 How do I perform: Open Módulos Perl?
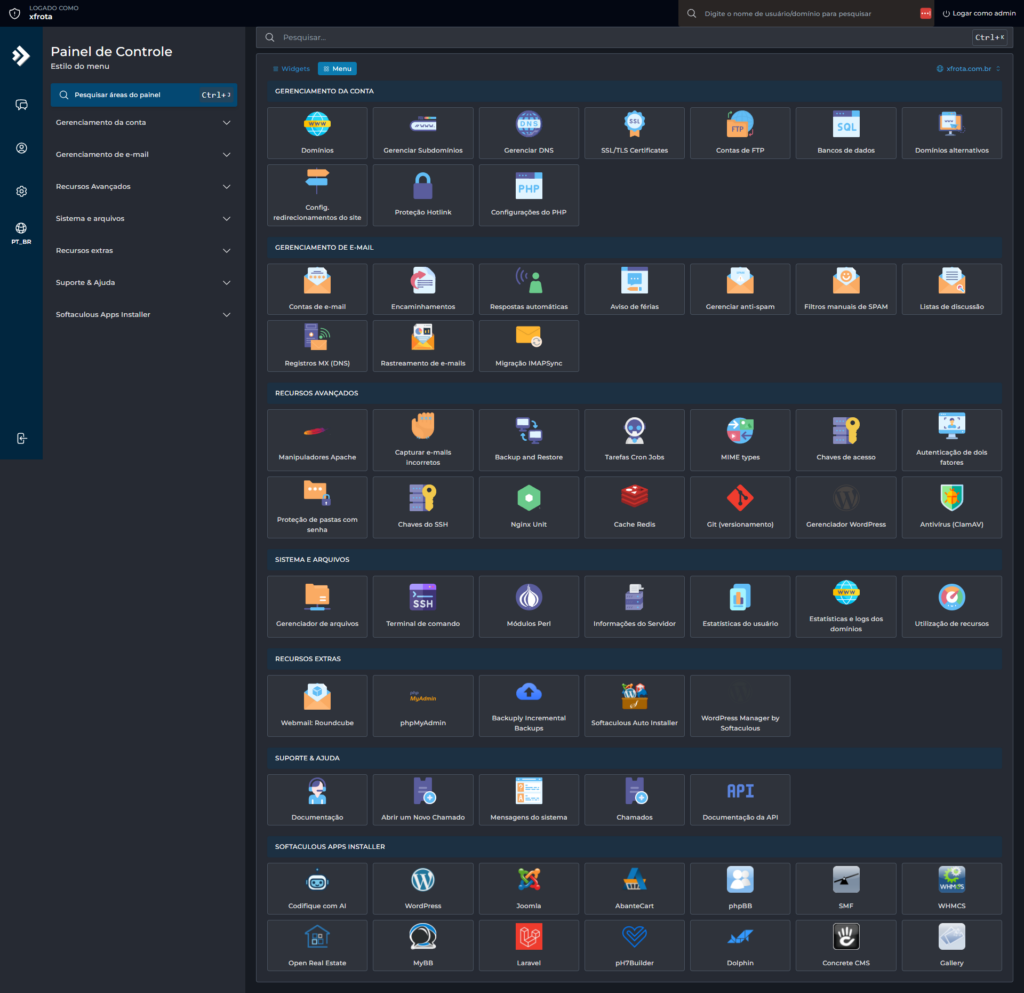pos(528,607)
